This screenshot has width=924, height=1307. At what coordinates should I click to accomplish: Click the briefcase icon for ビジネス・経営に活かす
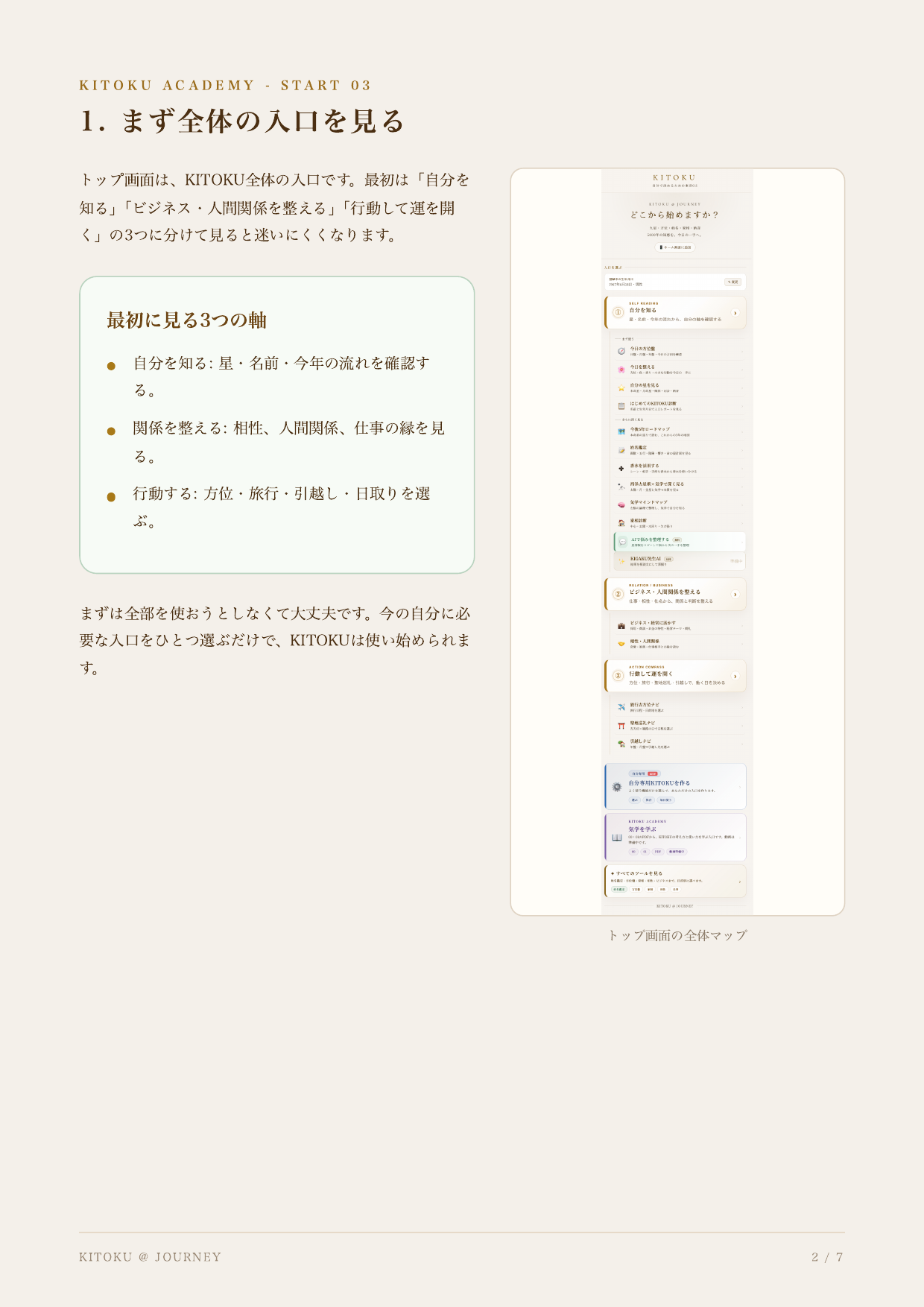[621, 625]
